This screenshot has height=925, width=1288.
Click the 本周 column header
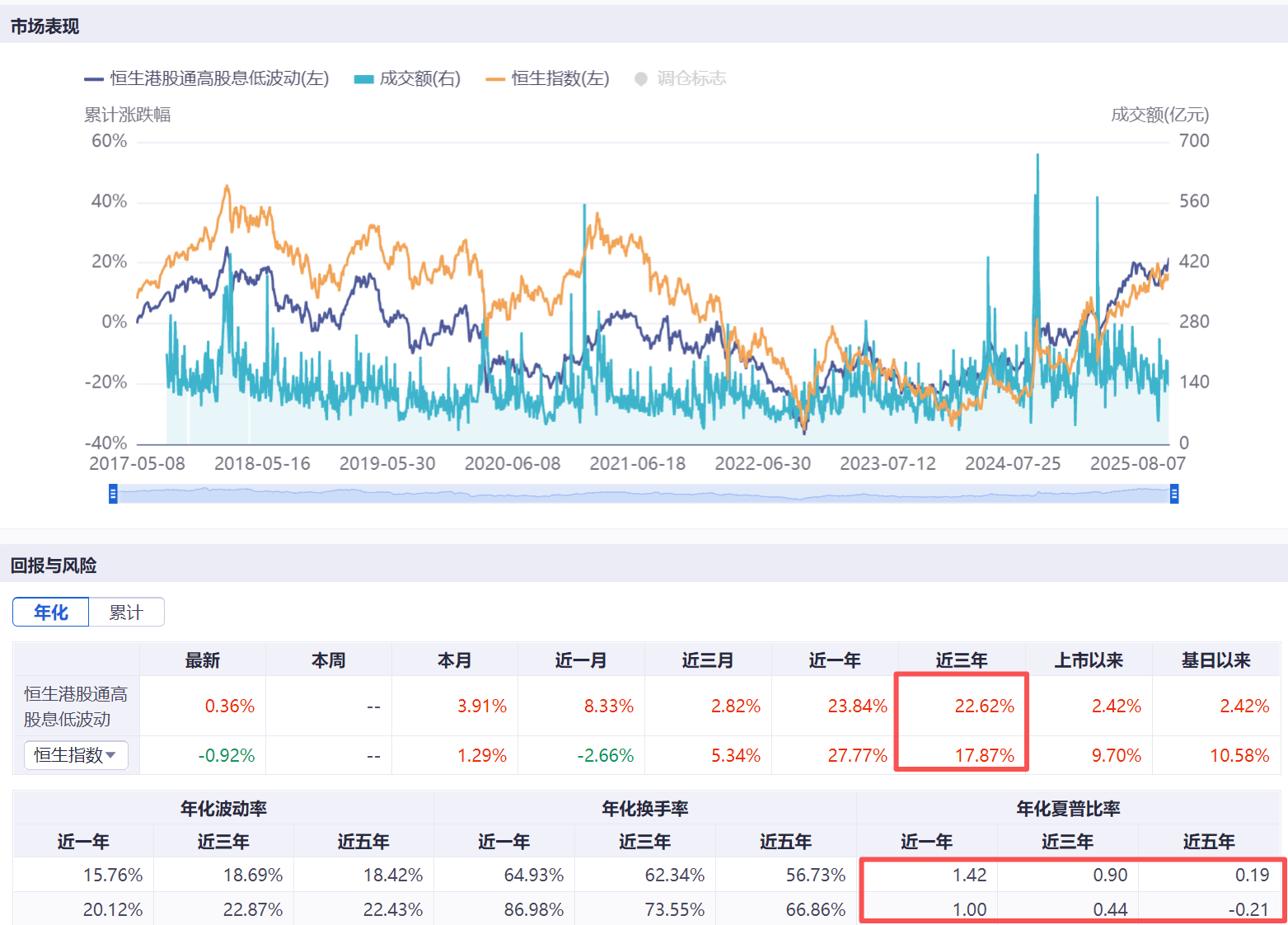pos(329,660)
